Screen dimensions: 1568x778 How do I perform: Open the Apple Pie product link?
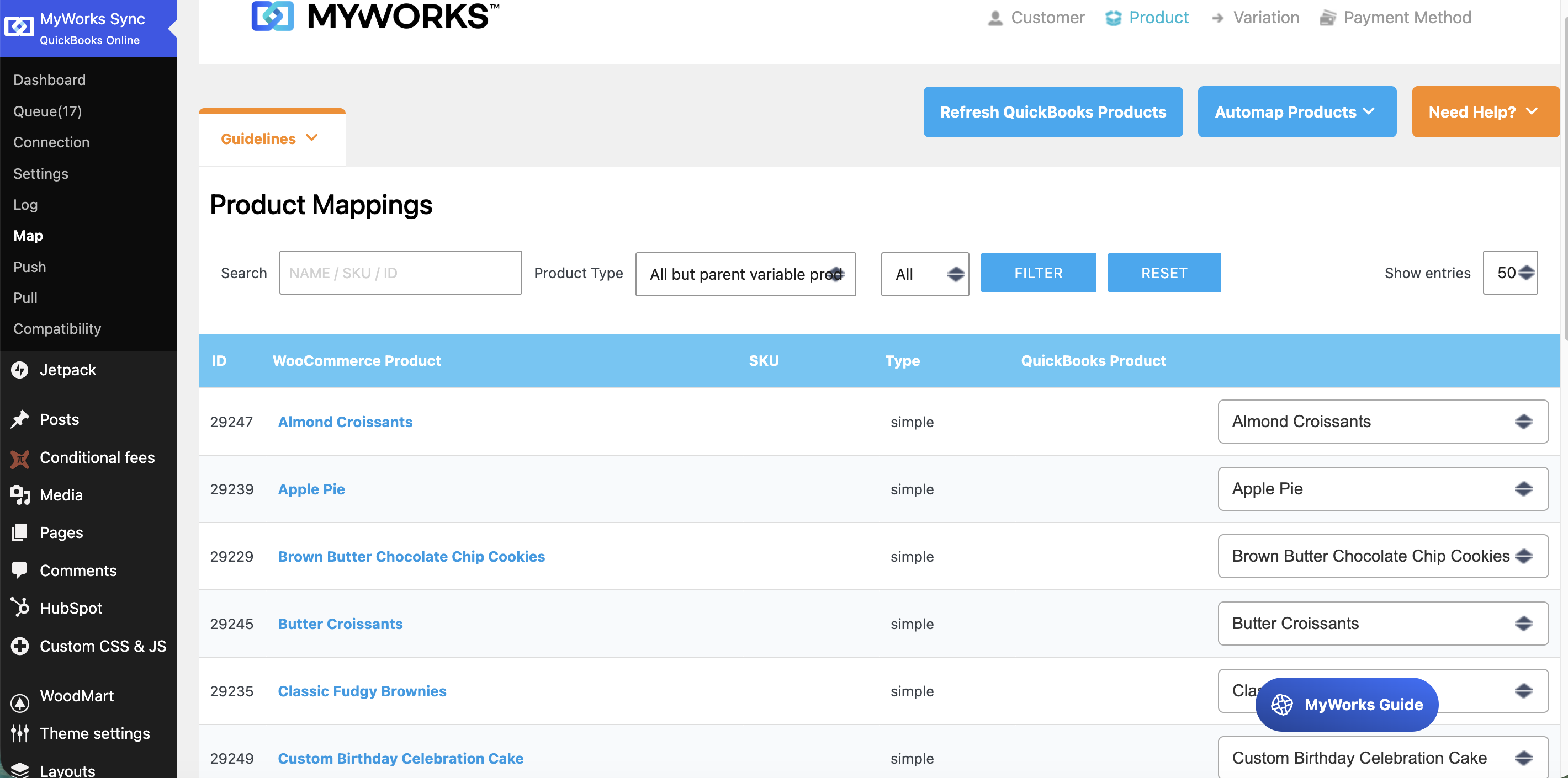click(311, 489)
